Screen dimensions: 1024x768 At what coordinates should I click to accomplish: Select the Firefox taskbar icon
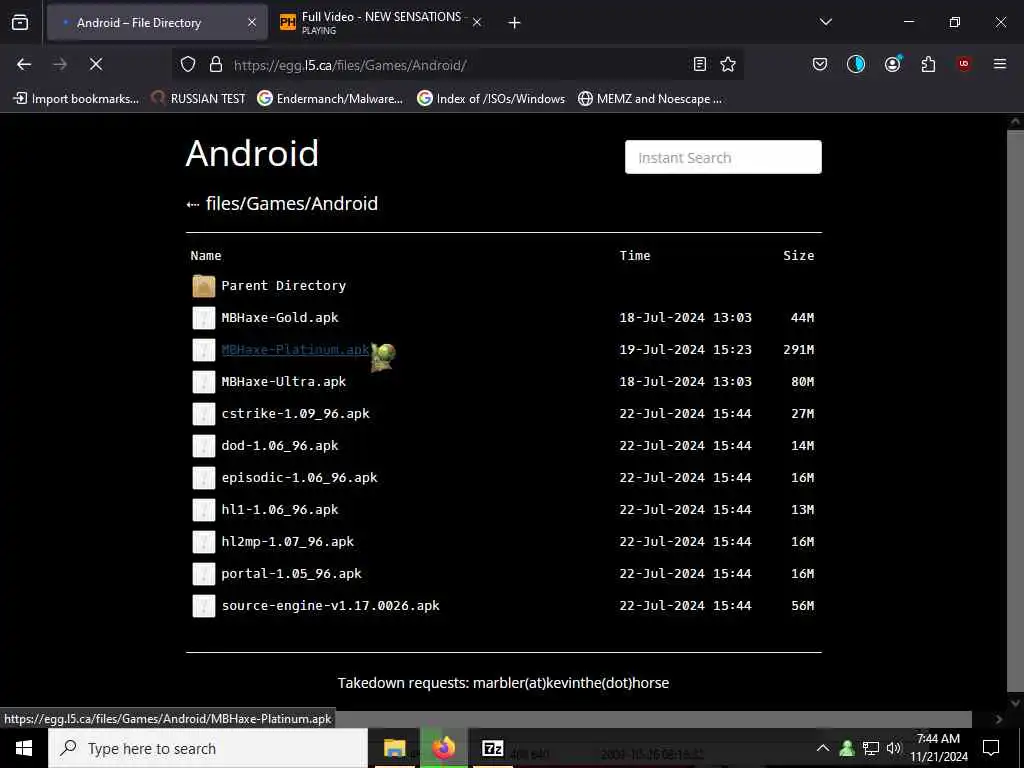coord(444,748)
